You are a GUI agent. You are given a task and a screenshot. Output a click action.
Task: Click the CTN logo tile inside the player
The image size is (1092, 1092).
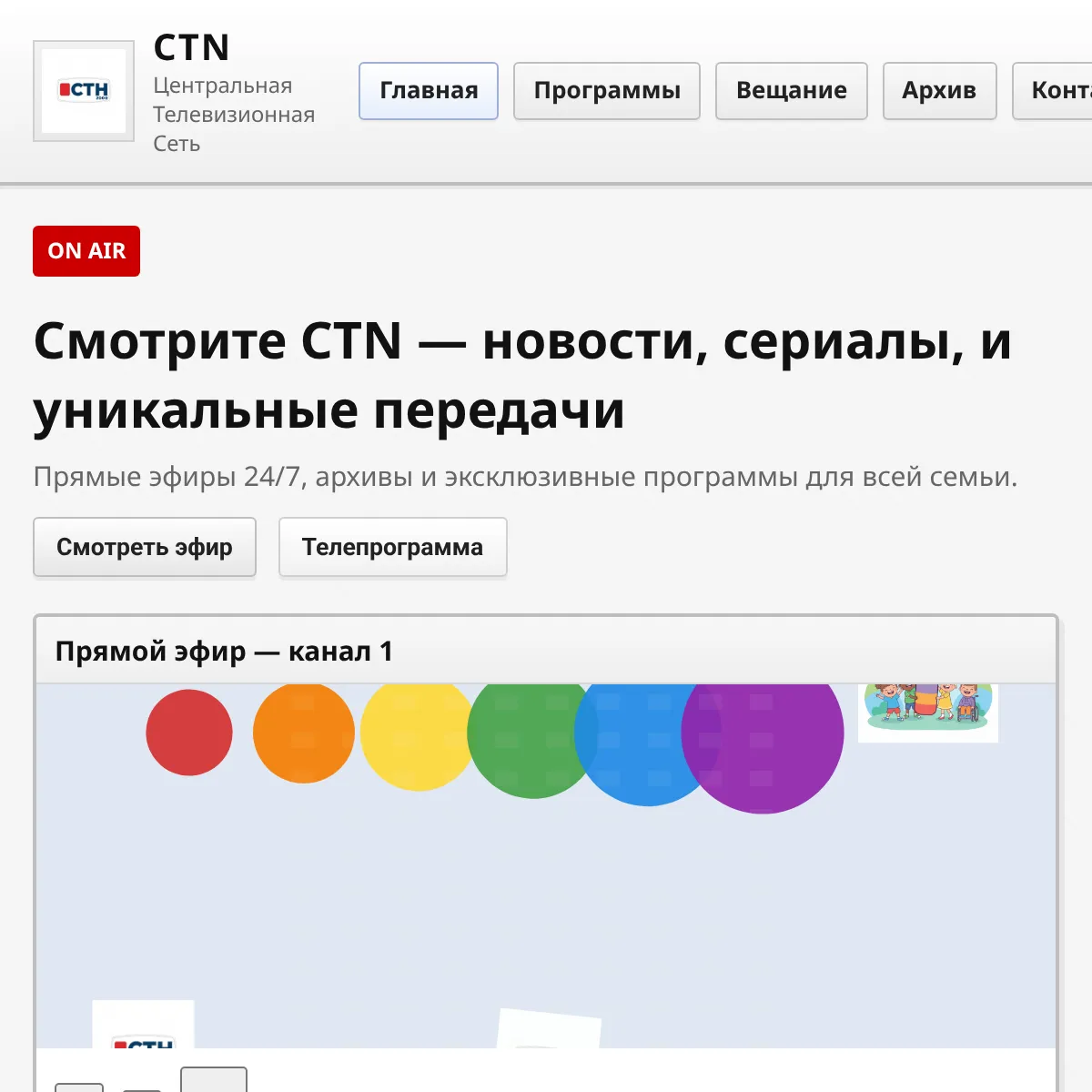tap(143, 1025)
